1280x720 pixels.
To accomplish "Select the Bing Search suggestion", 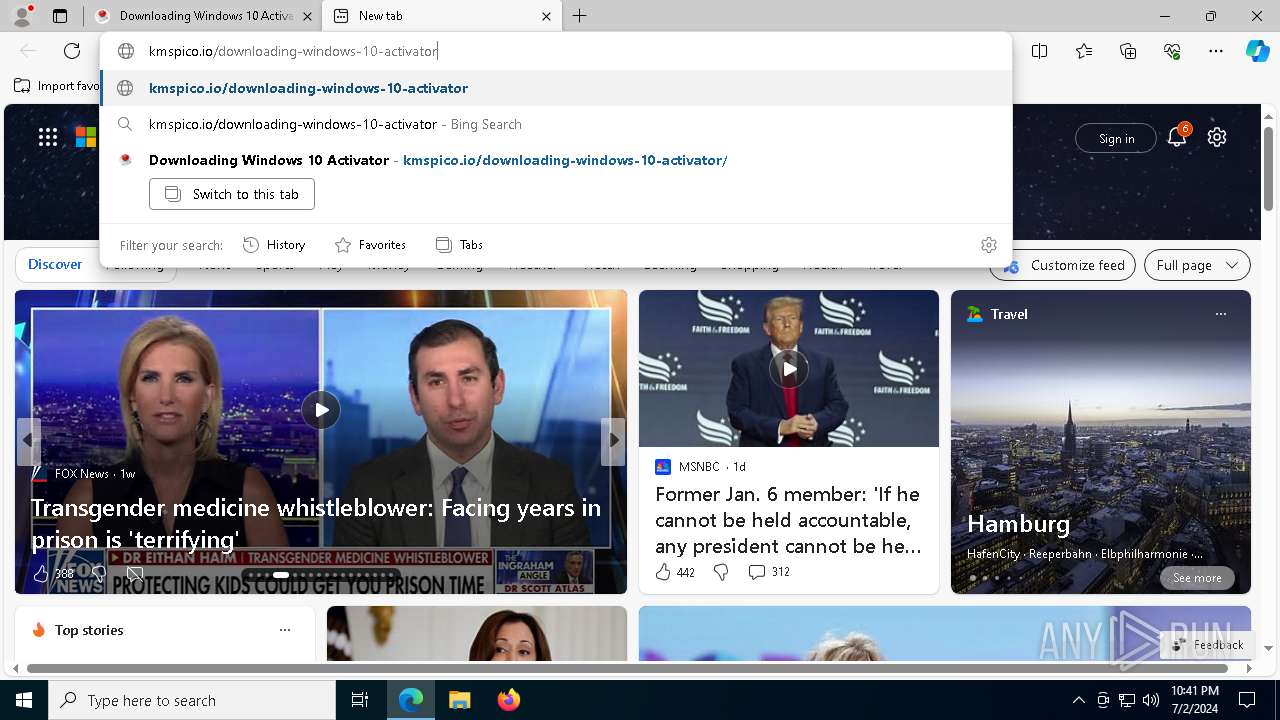I will 557,124.
